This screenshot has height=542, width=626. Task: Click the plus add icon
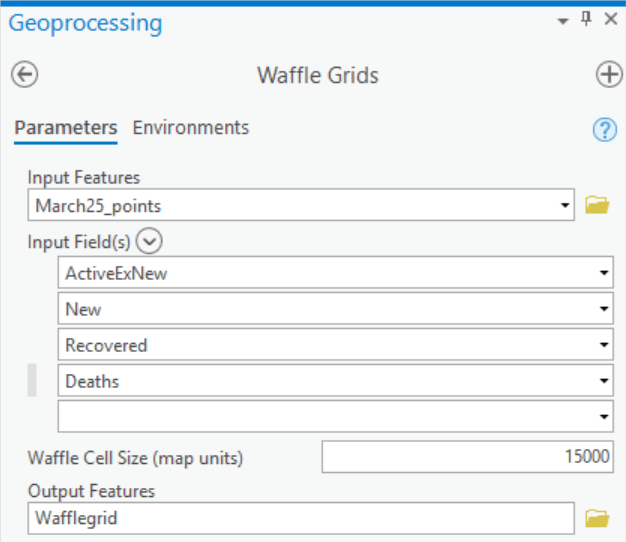[x=608, y=74]
